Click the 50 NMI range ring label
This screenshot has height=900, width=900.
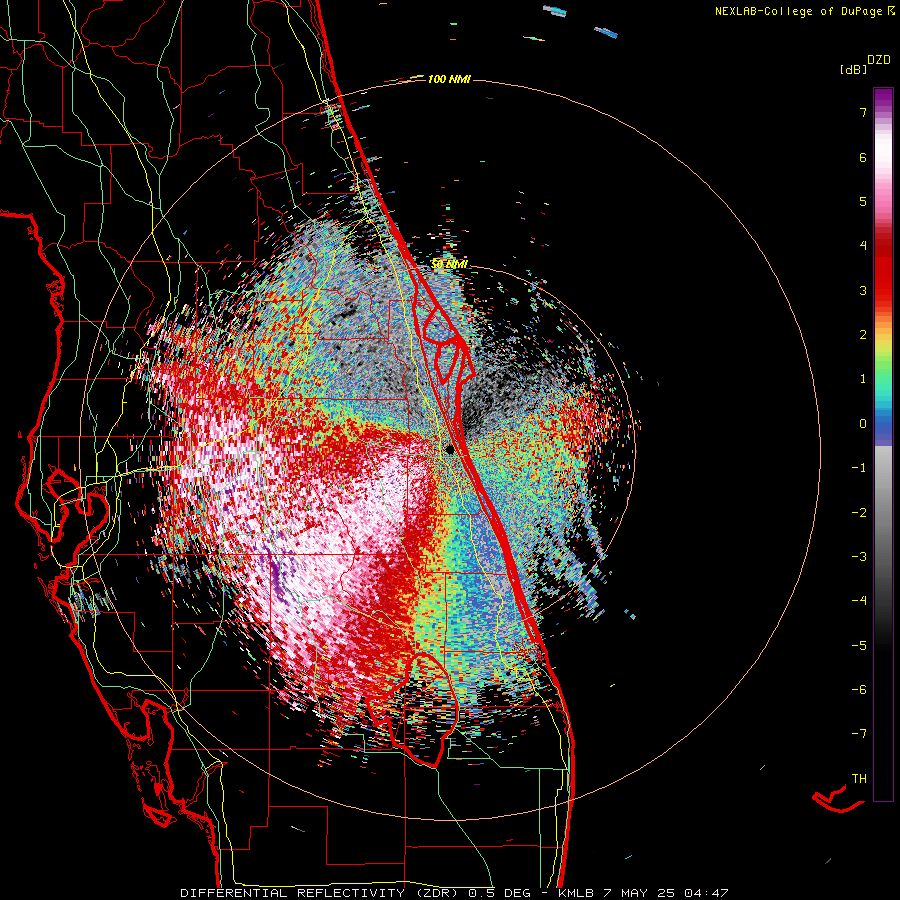click(x=449, y=264)
